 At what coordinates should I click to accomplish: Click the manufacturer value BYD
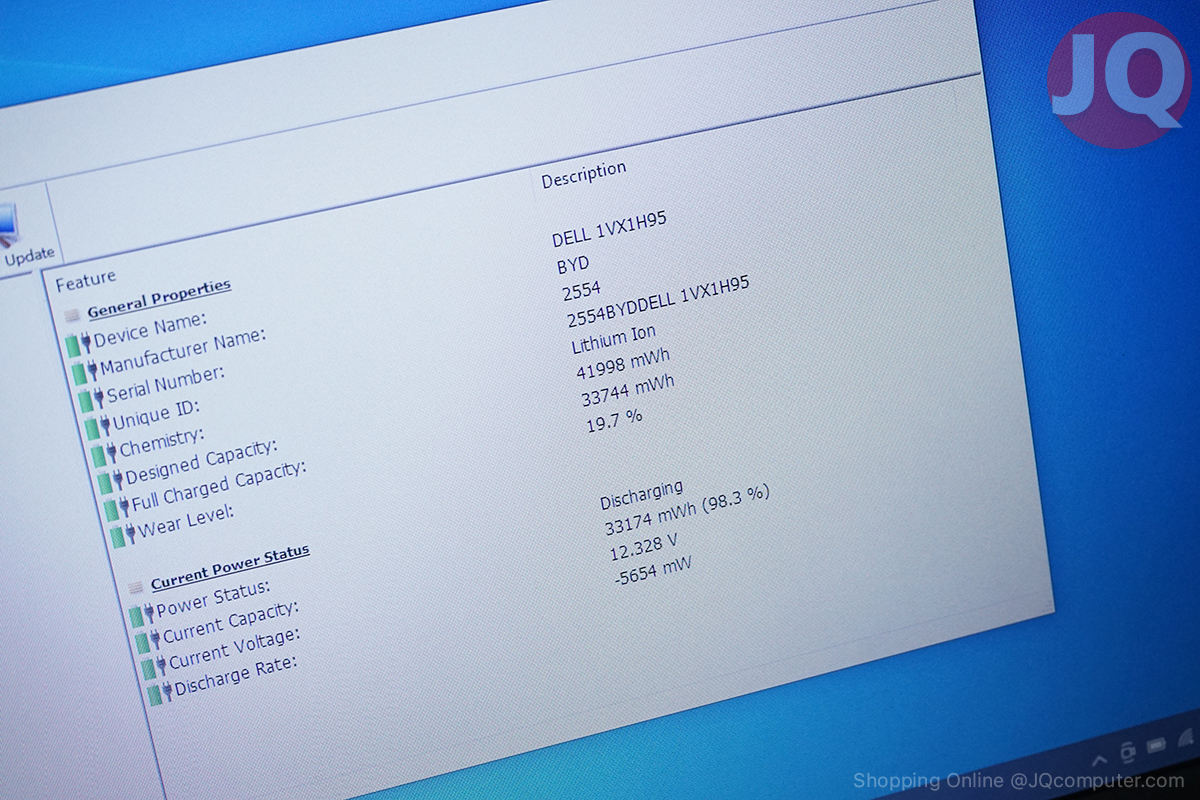573,265
